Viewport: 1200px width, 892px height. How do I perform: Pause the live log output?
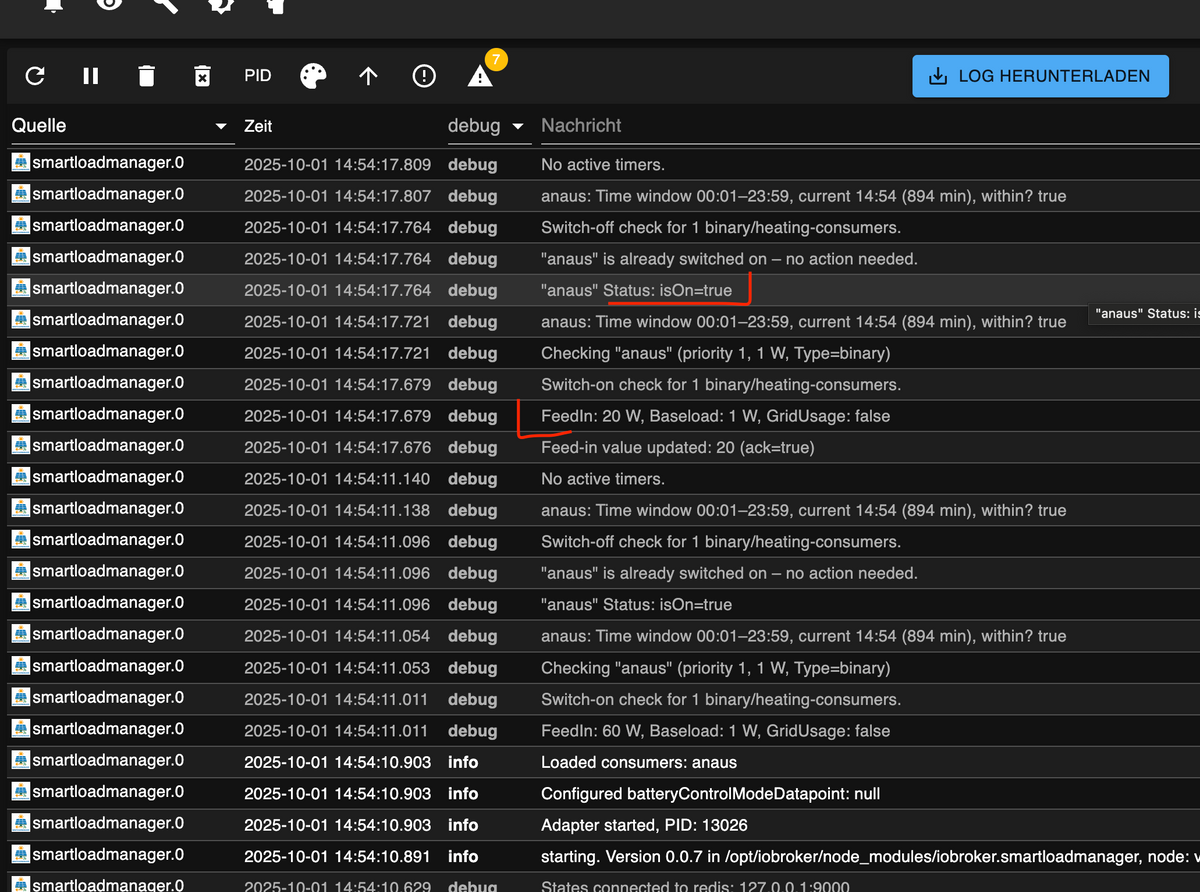[91, 76]
